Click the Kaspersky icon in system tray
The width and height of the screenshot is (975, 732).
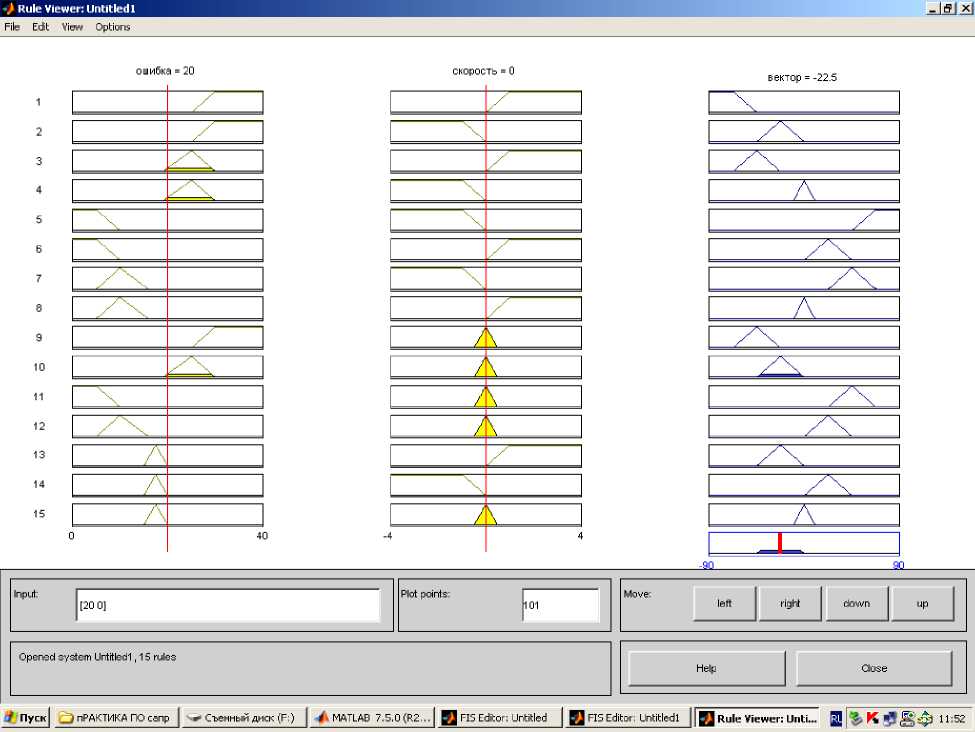871,718
